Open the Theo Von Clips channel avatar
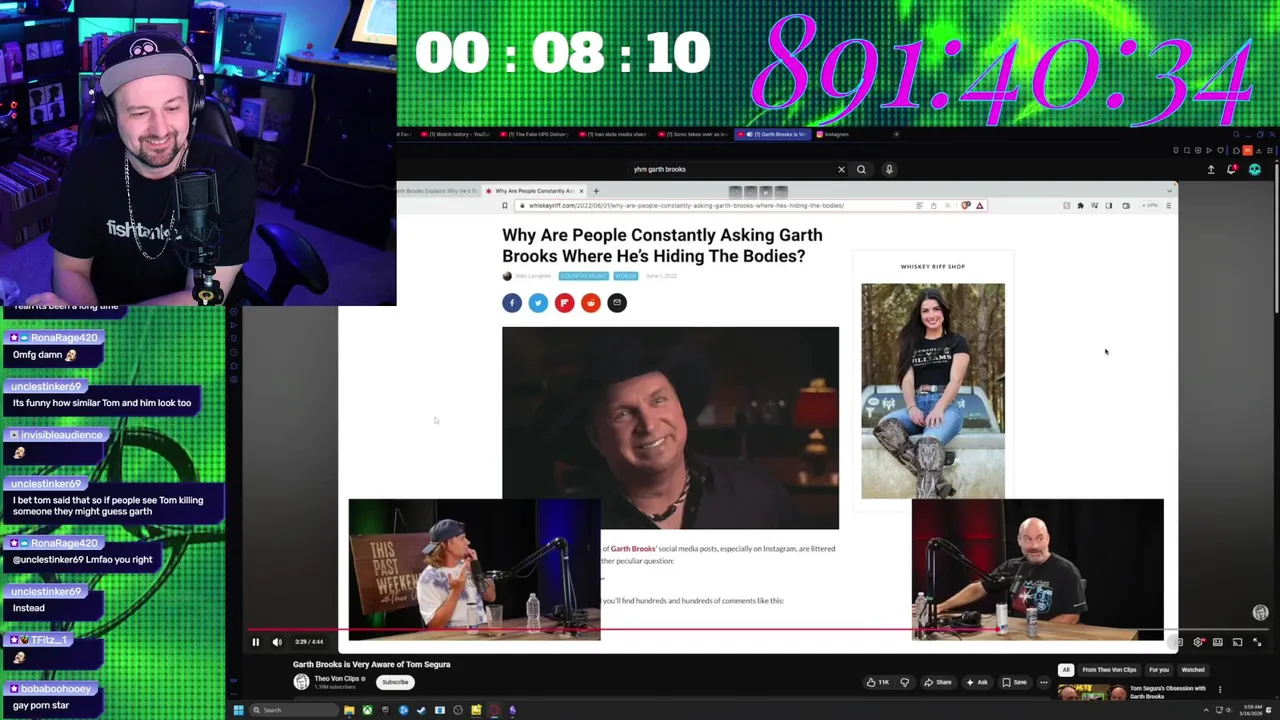Screen dimensions: 1280x720 pos(301,682)
